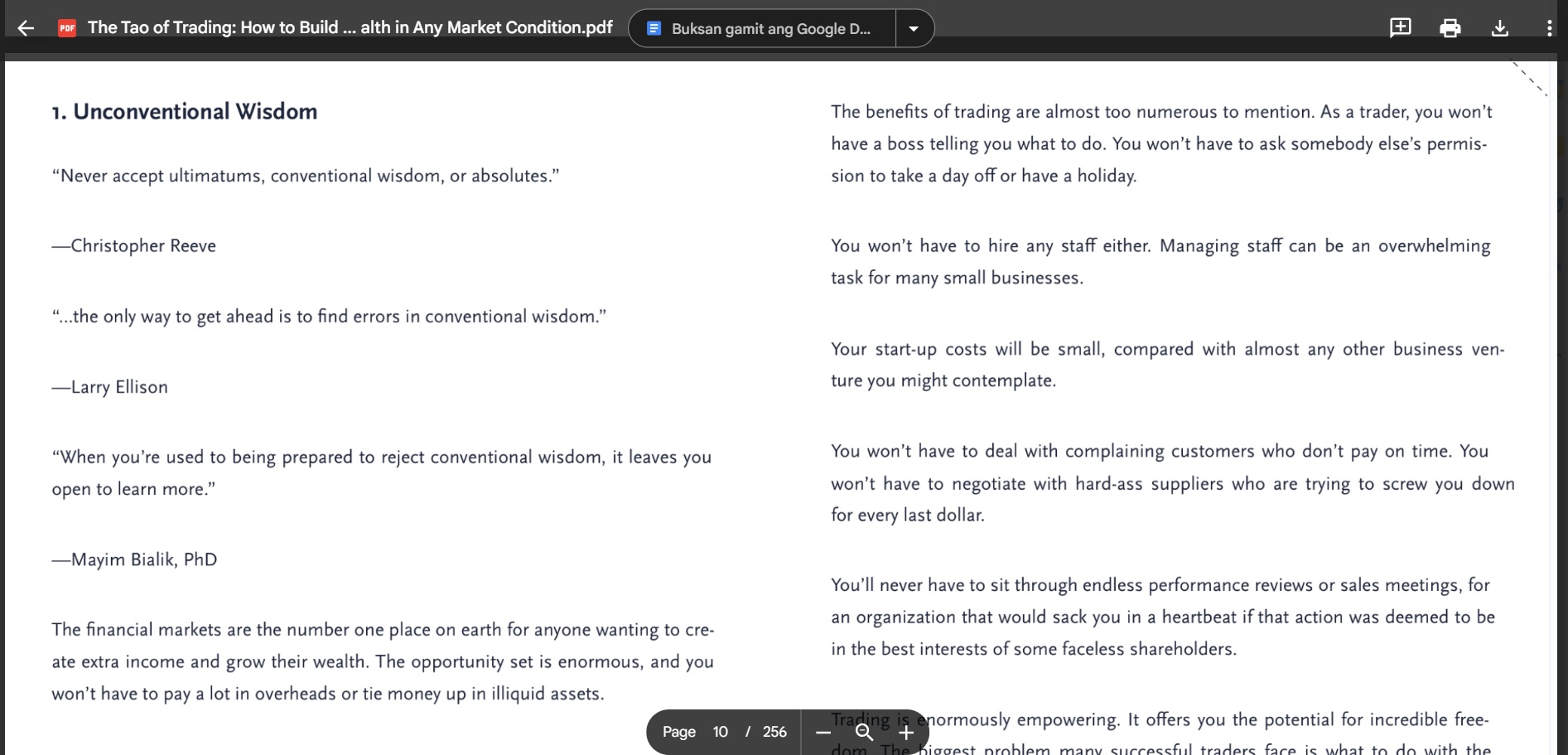Click the paragraph "The financial markets are the number one"
Screen dimensions: 1568x755
coord(383,661)
